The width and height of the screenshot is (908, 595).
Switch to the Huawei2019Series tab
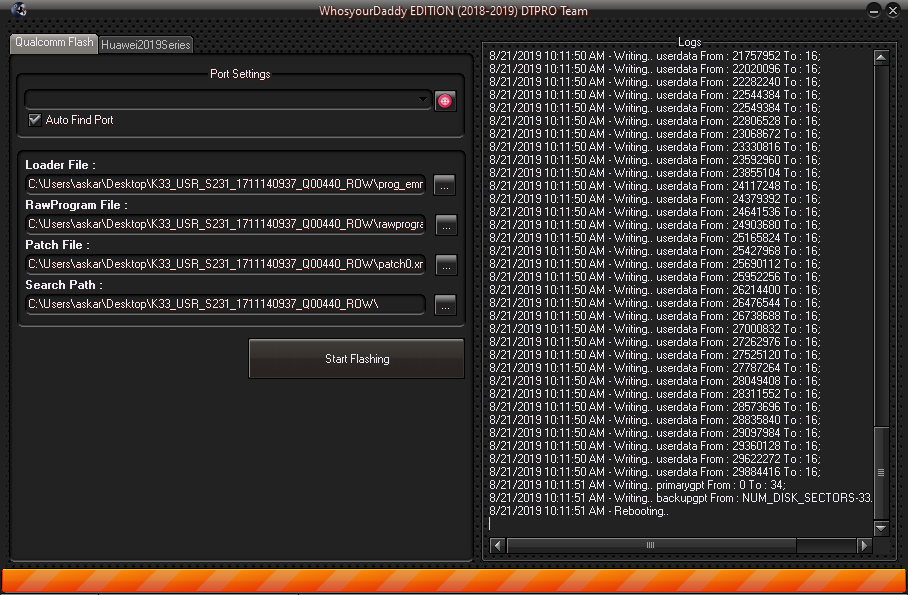145,45
